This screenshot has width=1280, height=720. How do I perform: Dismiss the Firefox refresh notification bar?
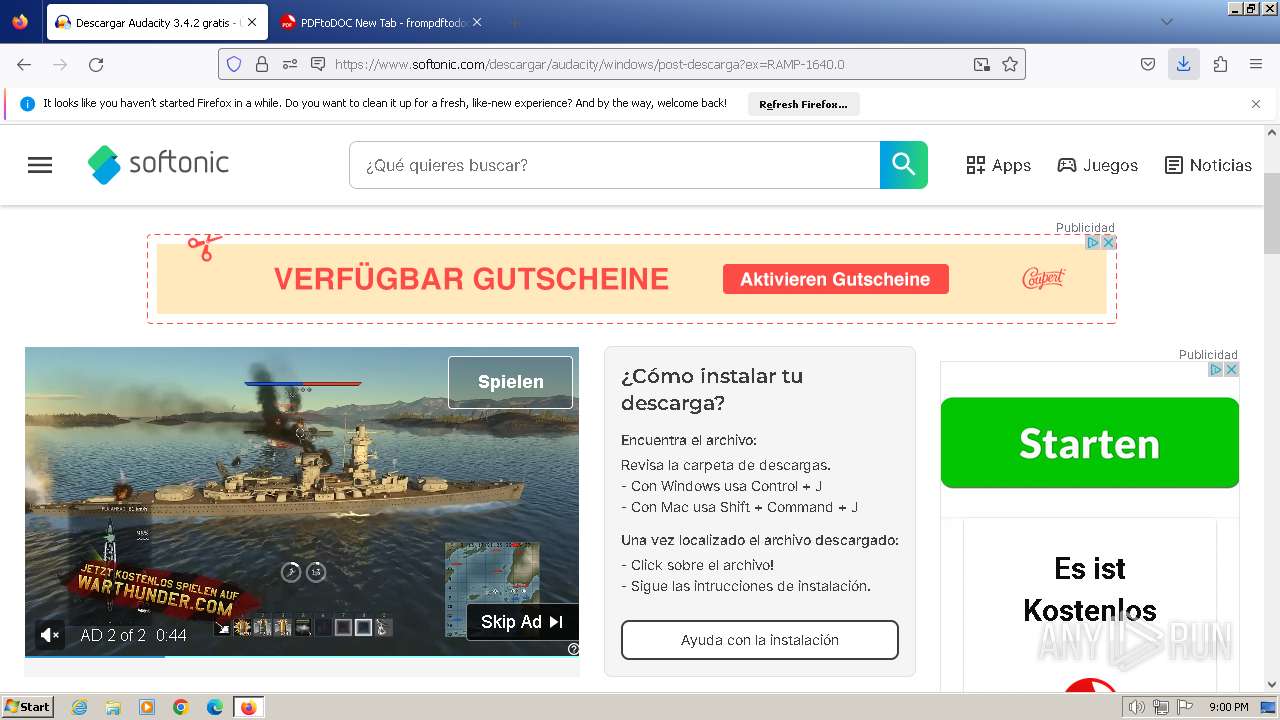tap(1256, 104)
